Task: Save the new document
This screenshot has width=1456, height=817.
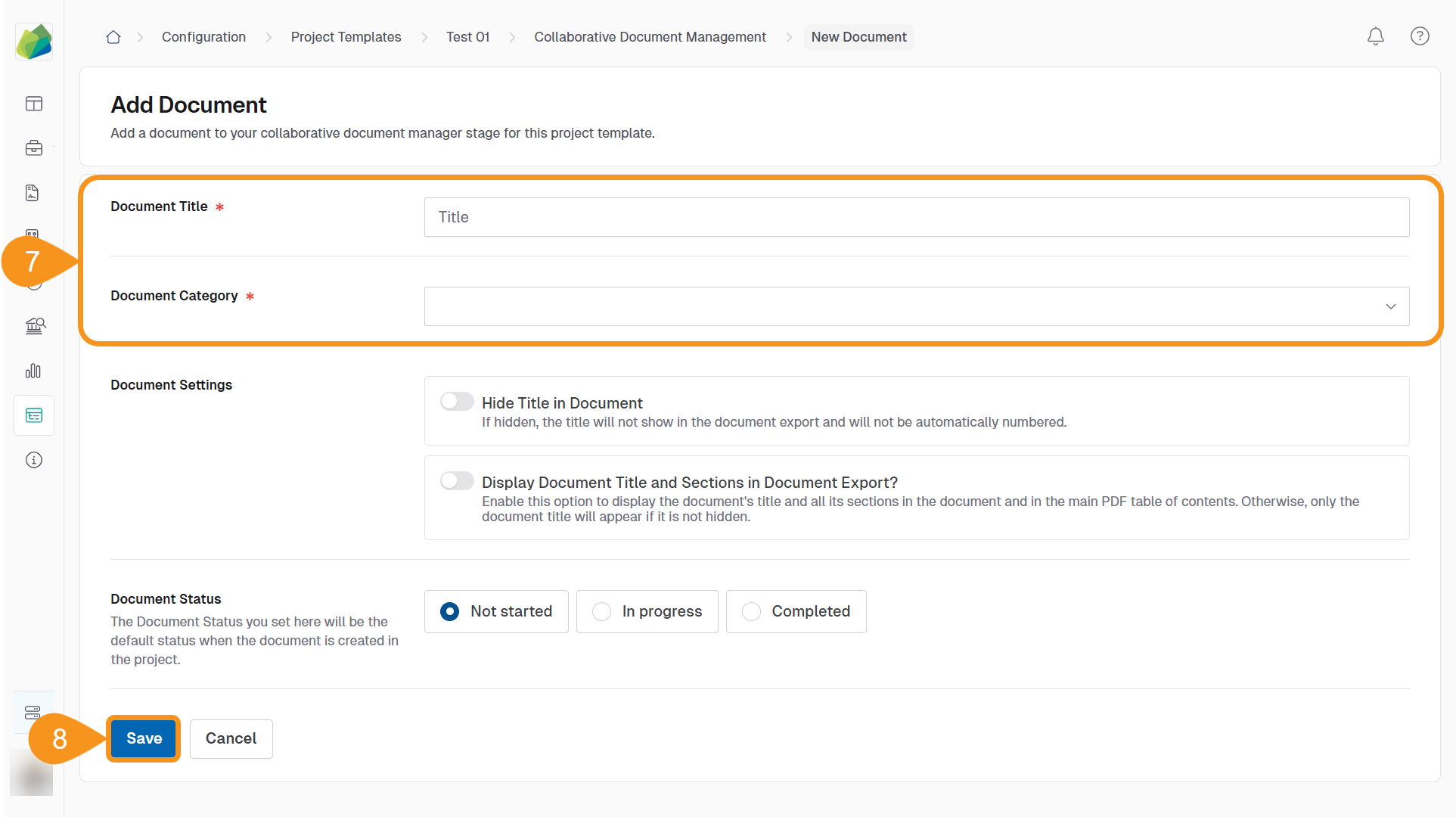Action: point(143,738)
